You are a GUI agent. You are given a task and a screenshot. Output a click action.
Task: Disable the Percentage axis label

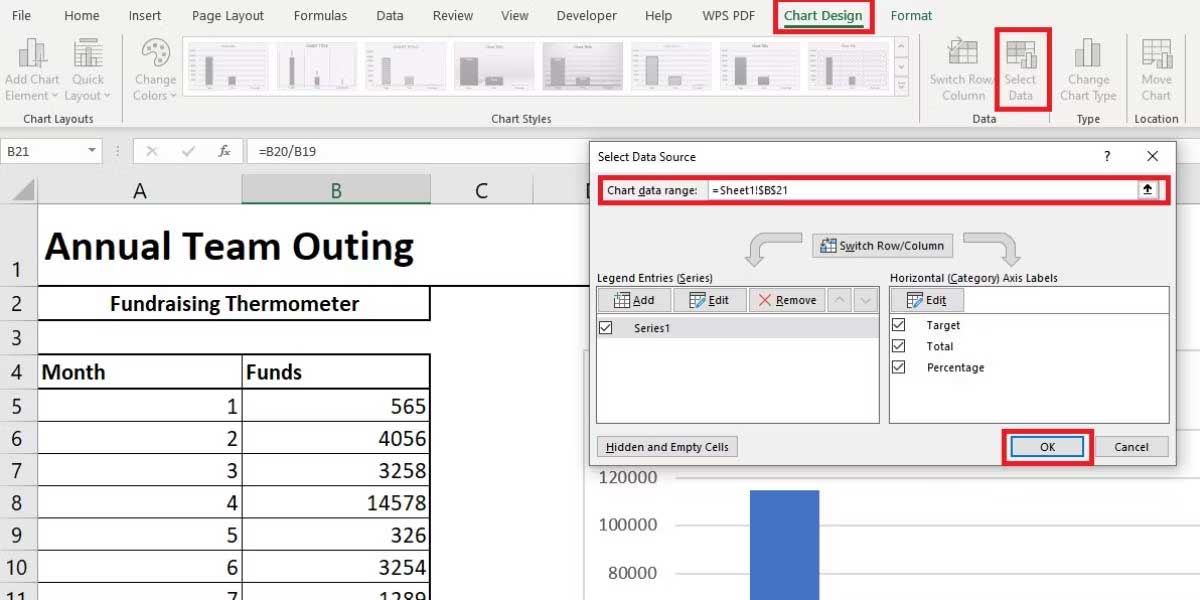tap(897, 367)
